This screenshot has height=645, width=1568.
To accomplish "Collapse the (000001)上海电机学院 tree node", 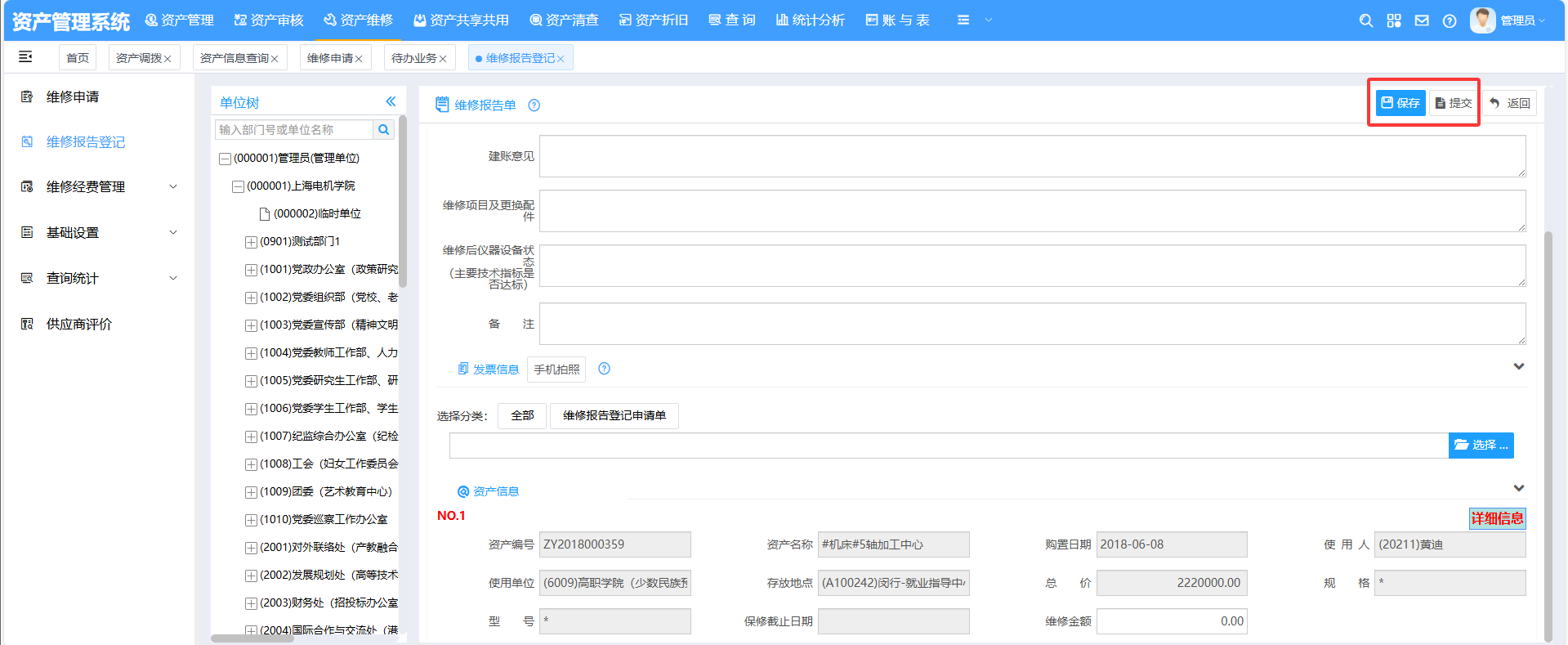I will (238, 186).
